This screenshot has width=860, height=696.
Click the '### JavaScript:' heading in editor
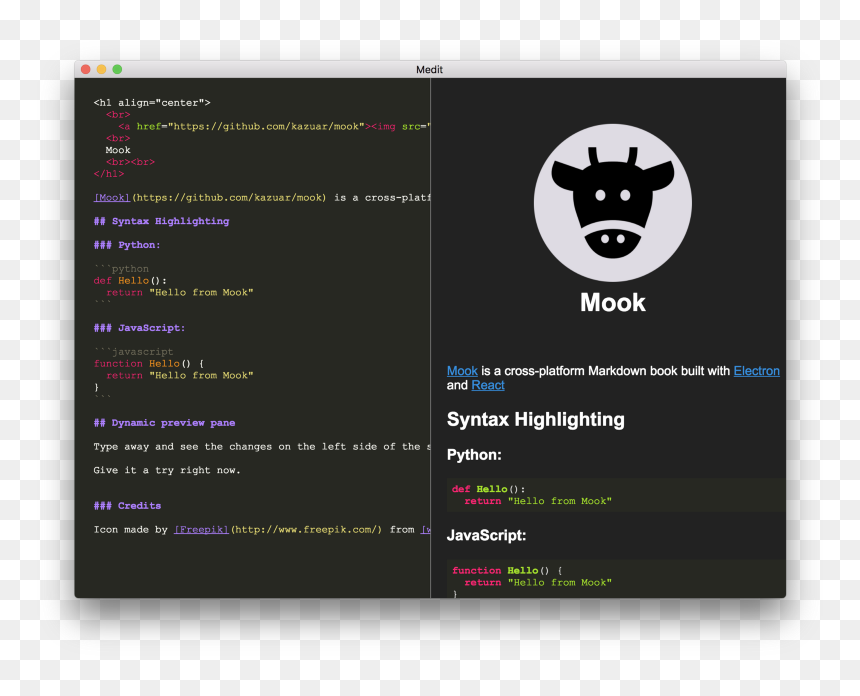click(139, 328)
